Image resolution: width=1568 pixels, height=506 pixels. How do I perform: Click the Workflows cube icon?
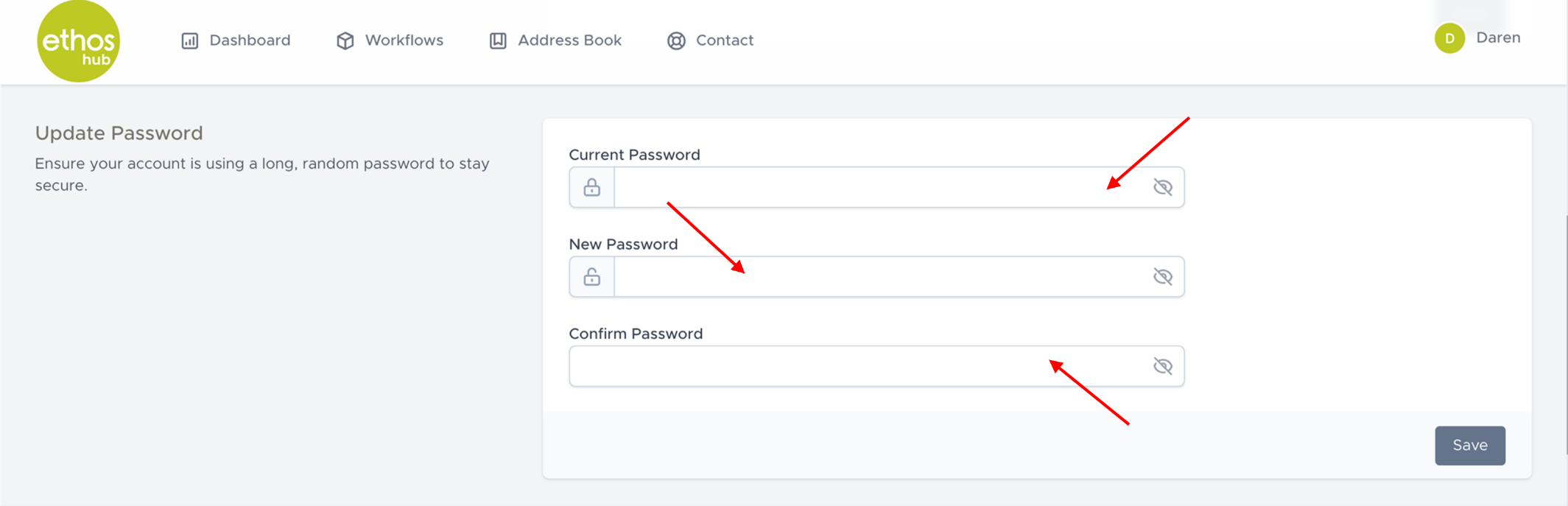point(345,41)
